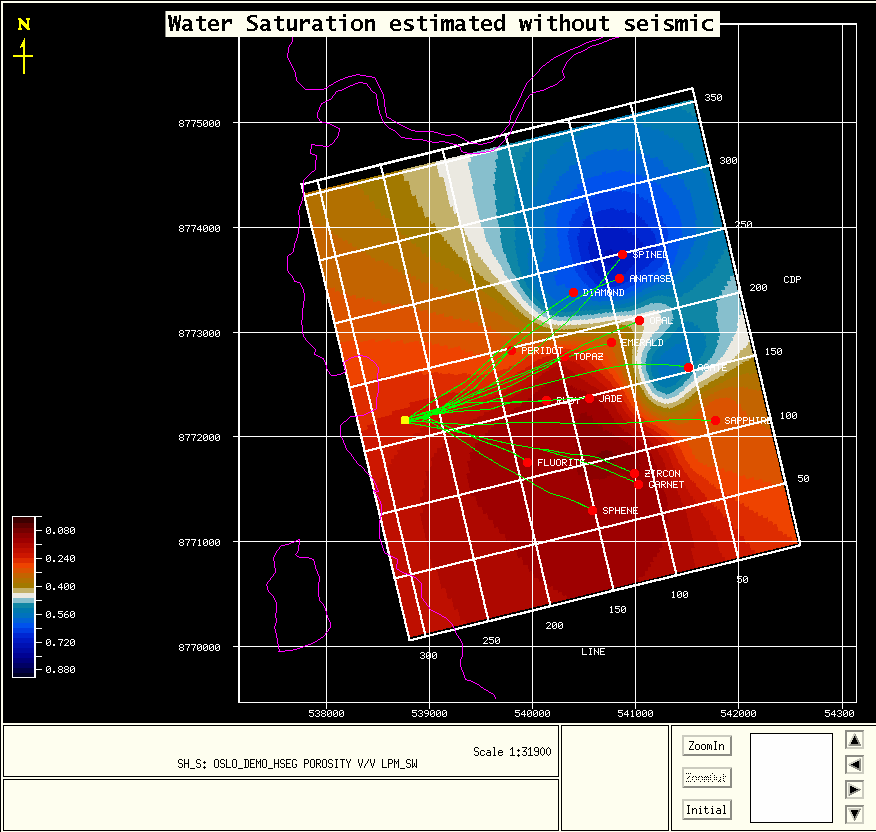Click the pan up arrow button
This screenshot has width=876, height=832.
click(x=854, y=740)
